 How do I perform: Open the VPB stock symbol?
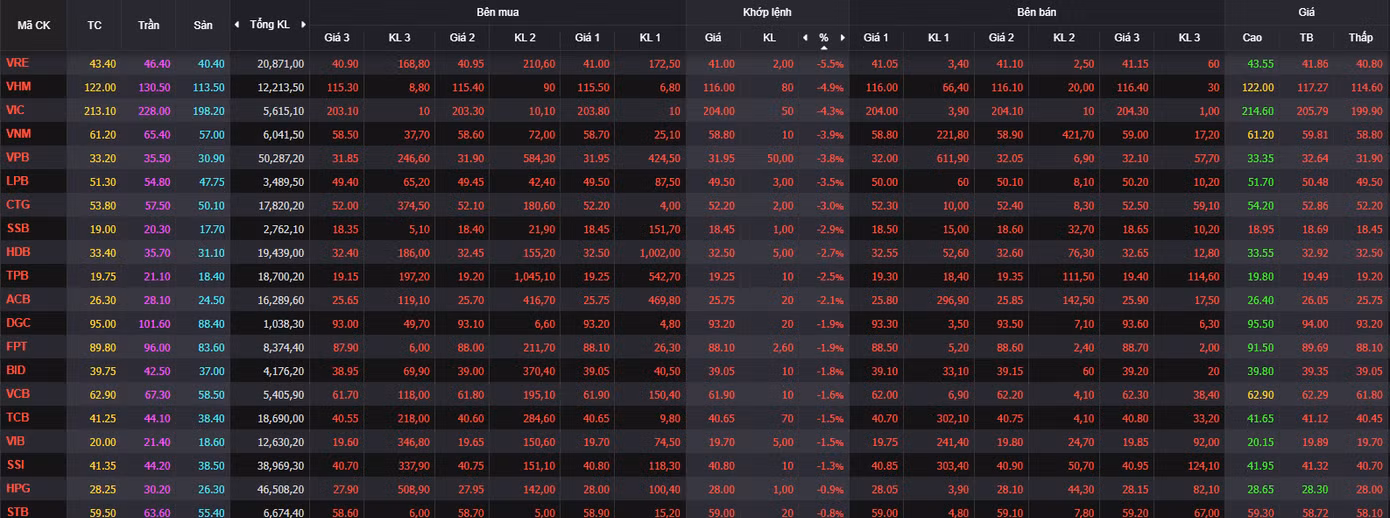[18, 158]
